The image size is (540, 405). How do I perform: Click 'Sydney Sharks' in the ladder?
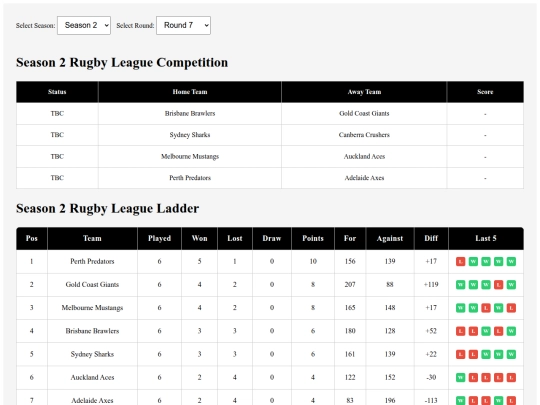pos(92,354)
